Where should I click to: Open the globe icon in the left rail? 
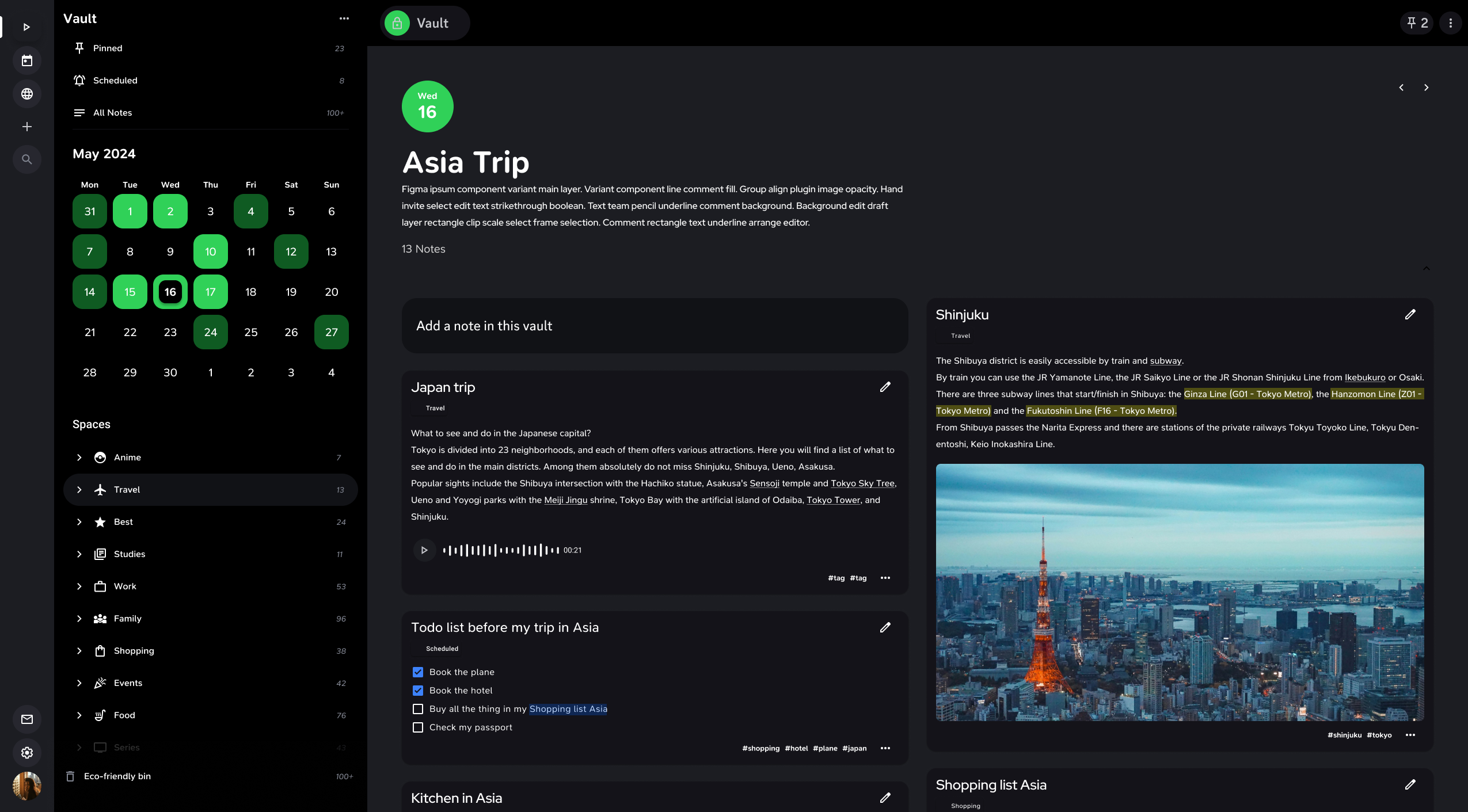[x=27, y=94]
